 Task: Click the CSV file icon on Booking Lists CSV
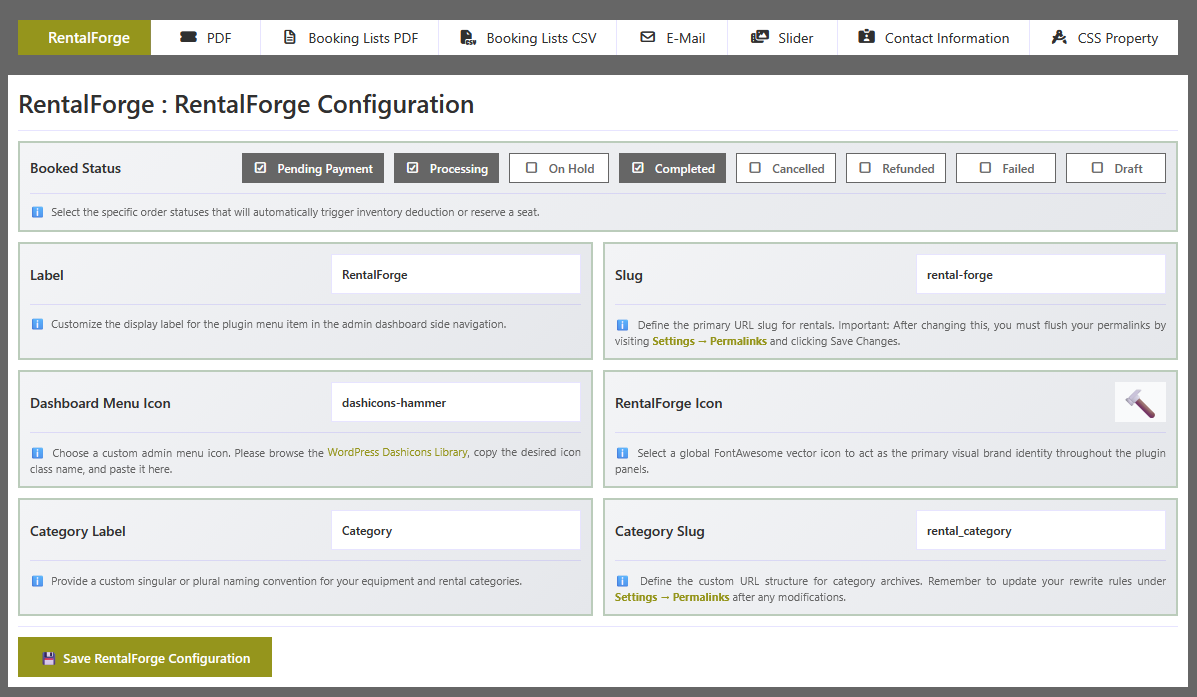coord(468,37)
